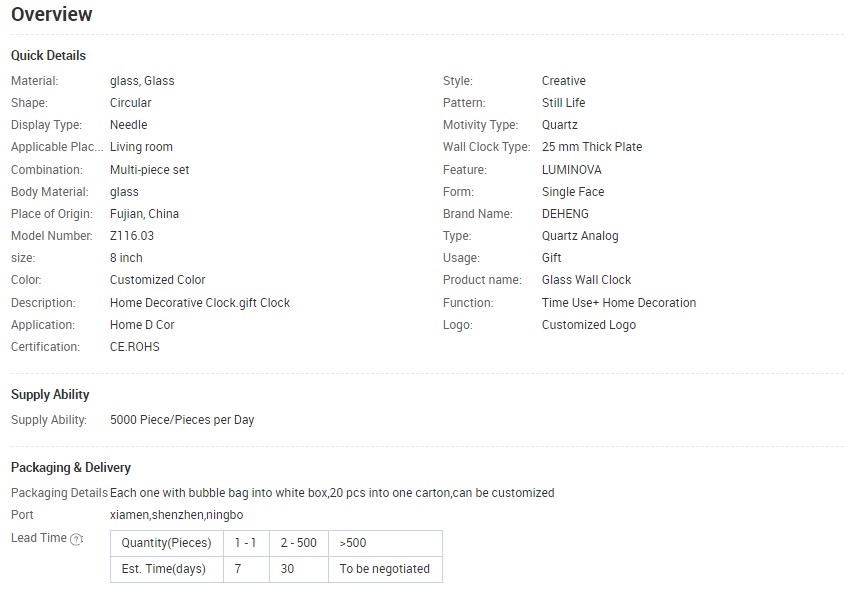Viewport: 854px width, 594px height.
Task: Select the Supply Ability section heading
Action: click(50, 395)
